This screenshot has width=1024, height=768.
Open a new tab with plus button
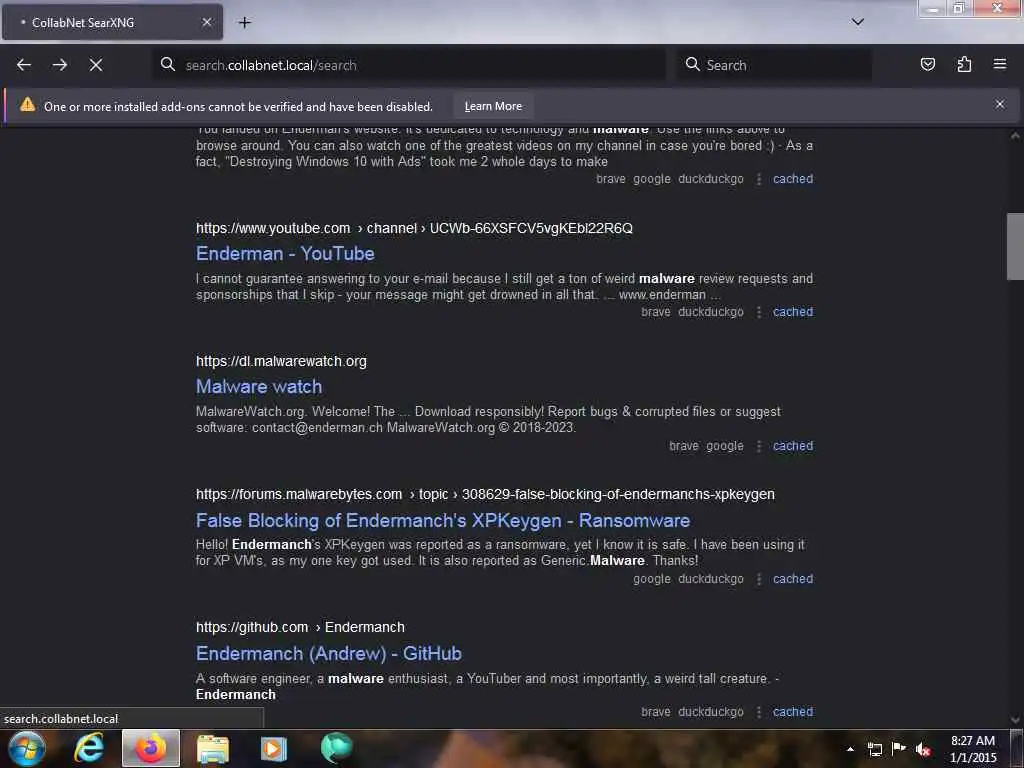[245, 22]
